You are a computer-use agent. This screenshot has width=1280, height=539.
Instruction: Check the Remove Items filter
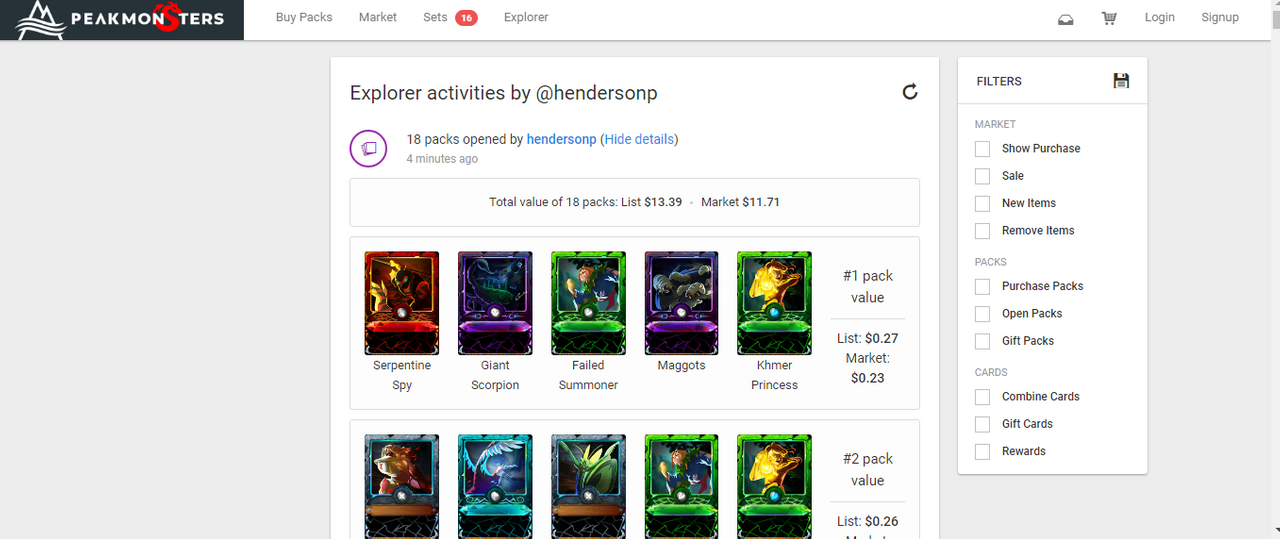point(982,230)
